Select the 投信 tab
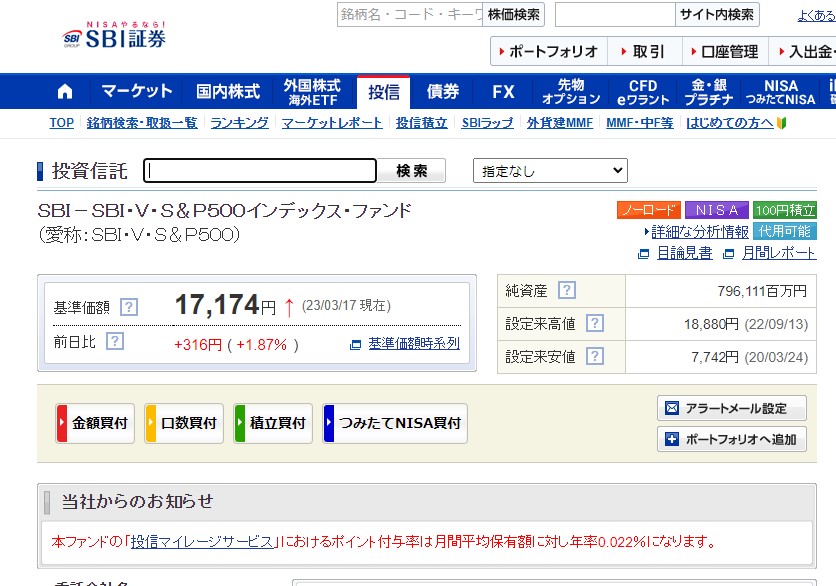The width and height of the screenshot is (836, 586). (x=383, y=92)
